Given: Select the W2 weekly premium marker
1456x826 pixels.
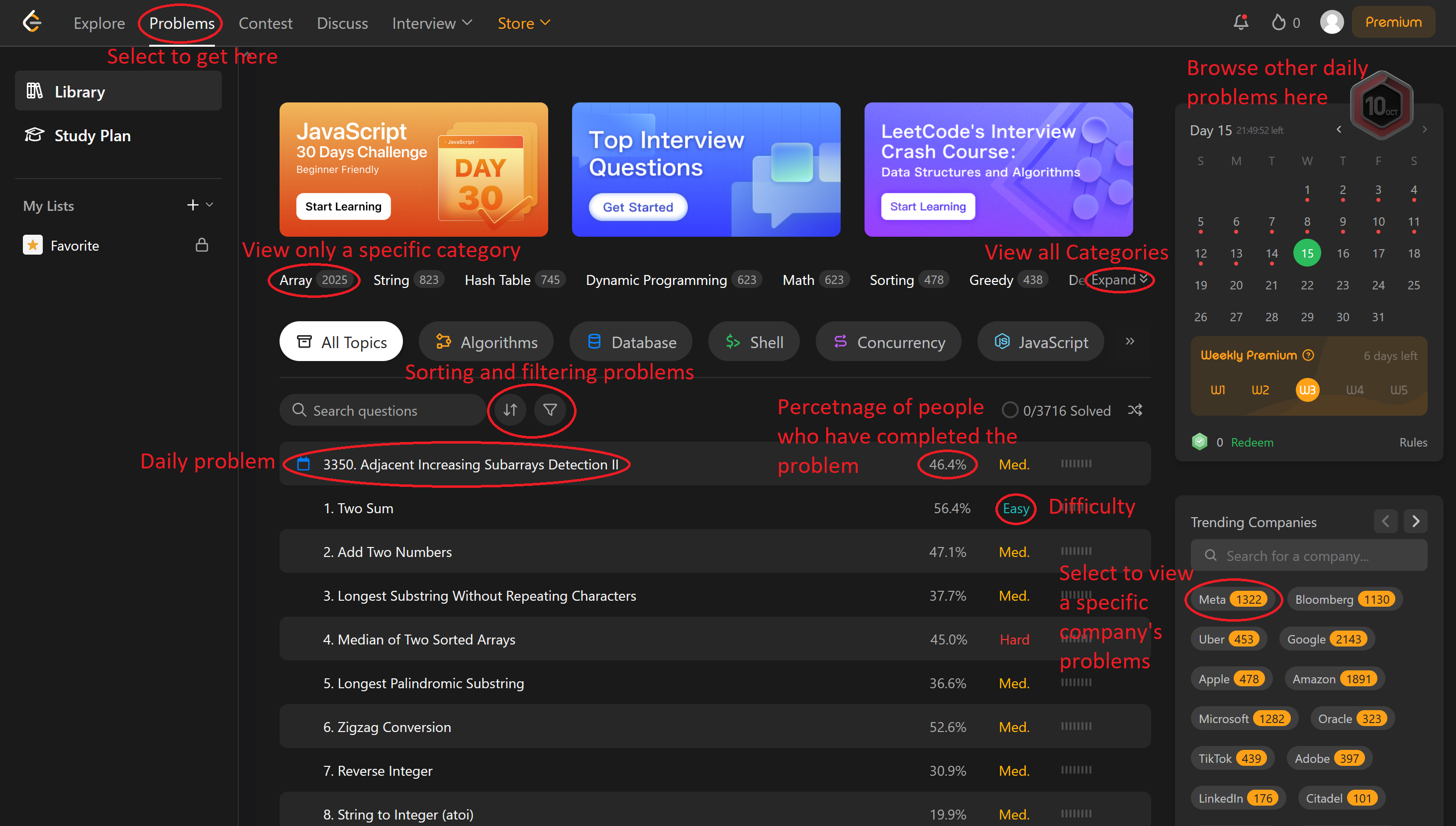Looking at the screenshot, I should [1260, 390].
